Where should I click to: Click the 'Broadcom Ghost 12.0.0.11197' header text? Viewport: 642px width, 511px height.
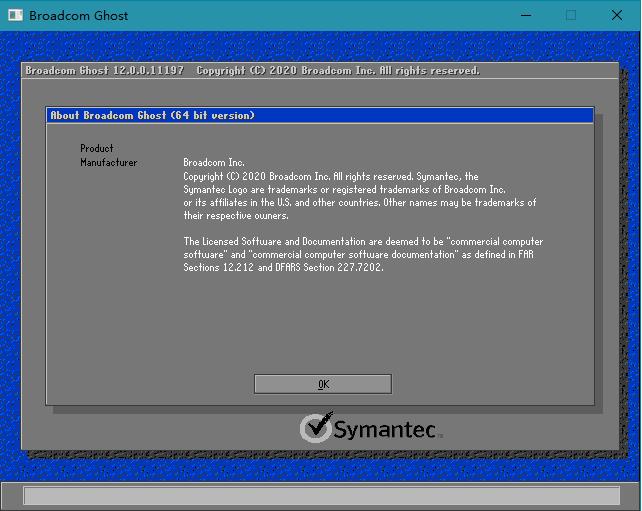tap(104, 70)
